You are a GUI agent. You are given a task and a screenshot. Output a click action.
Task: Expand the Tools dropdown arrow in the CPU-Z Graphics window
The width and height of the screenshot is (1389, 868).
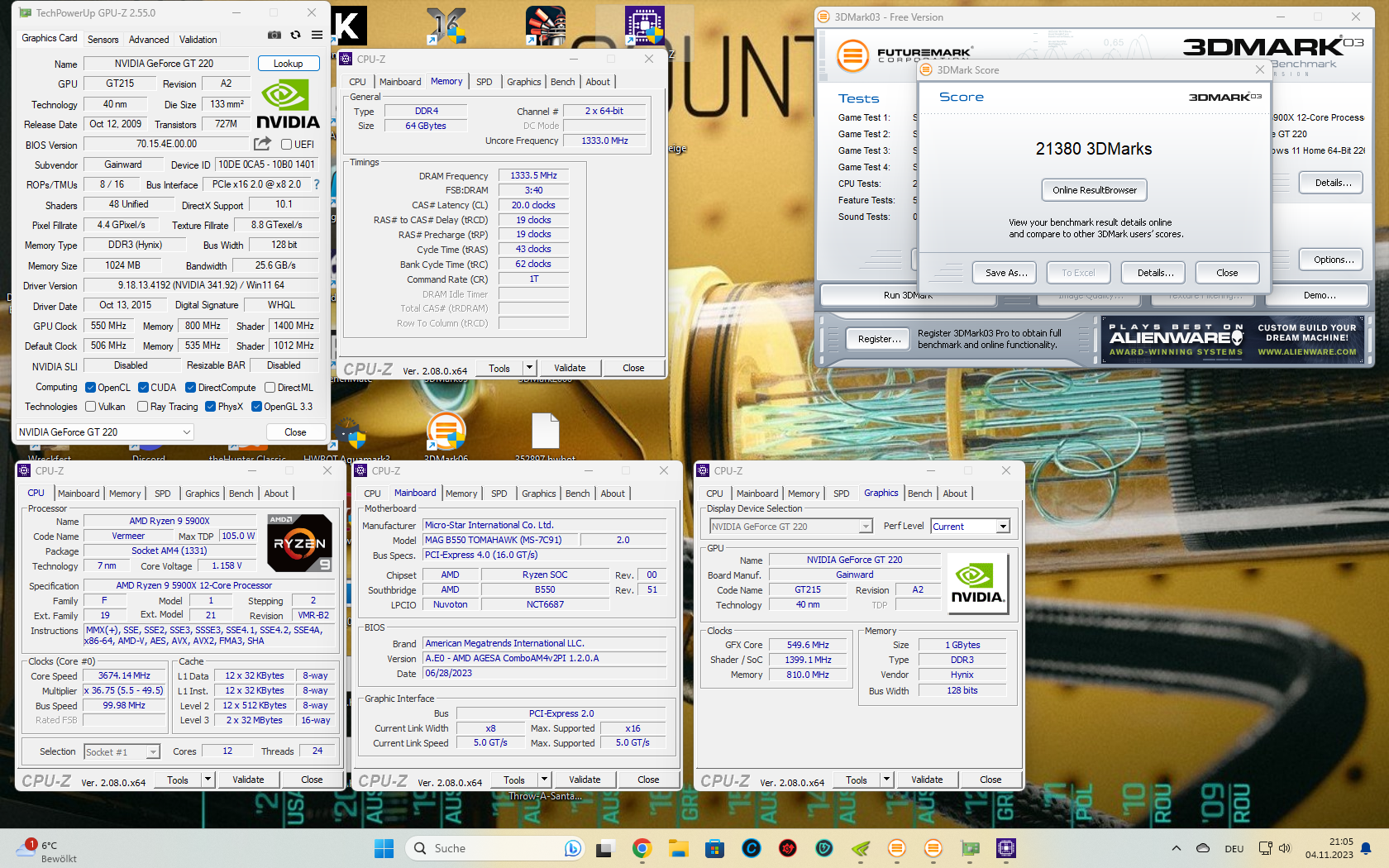[x=886, y=780]
